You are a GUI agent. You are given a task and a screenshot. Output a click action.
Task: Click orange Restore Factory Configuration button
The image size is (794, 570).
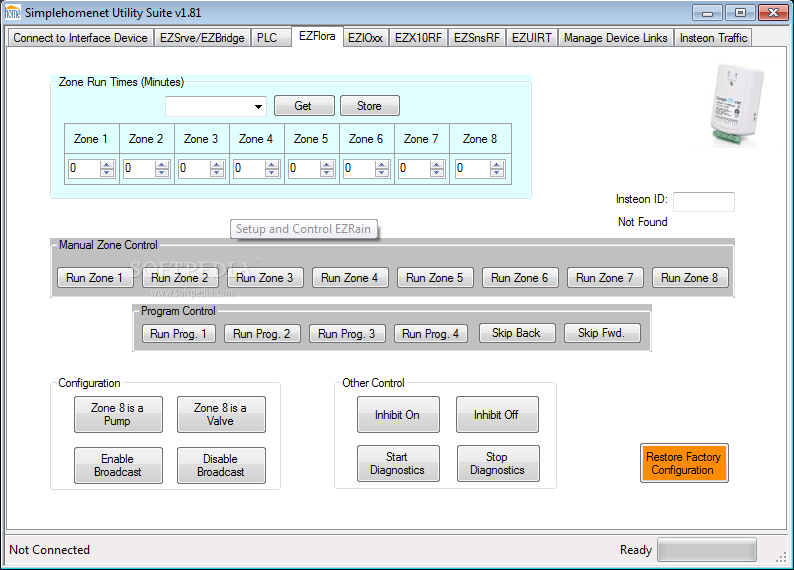coord(684,463)
